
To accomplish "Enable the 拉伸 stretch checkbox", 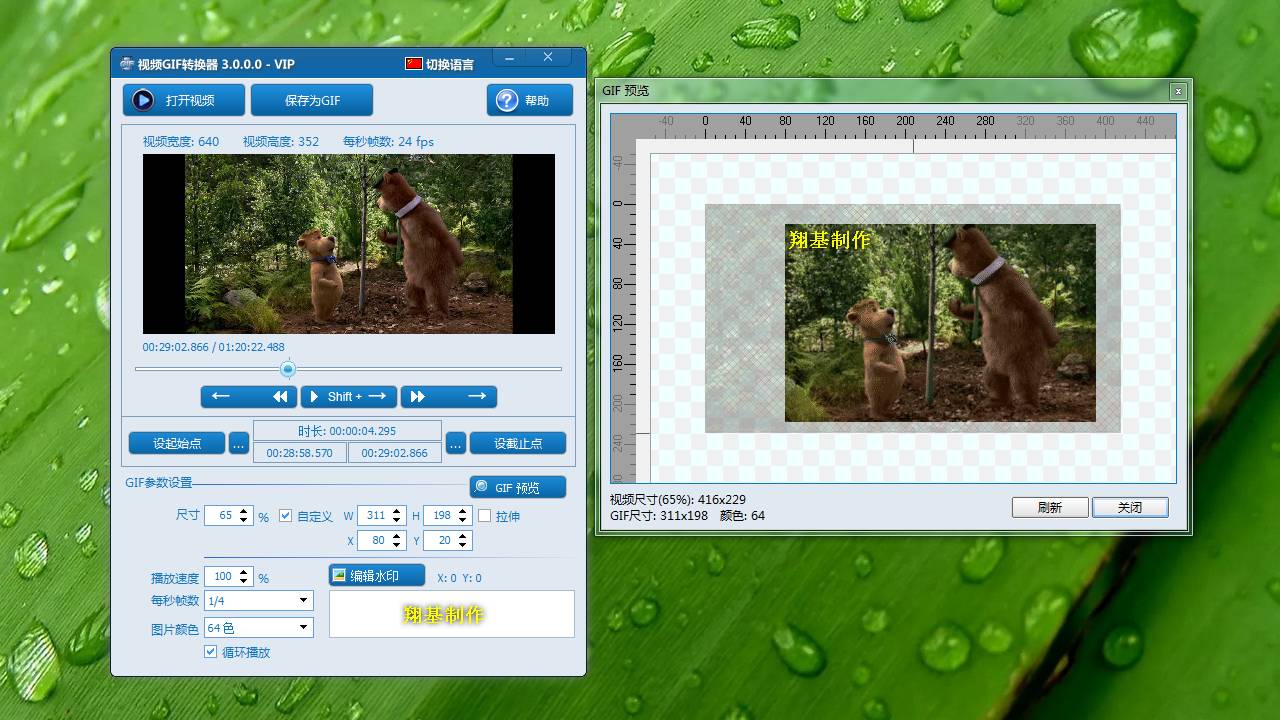I will point(485,516).
